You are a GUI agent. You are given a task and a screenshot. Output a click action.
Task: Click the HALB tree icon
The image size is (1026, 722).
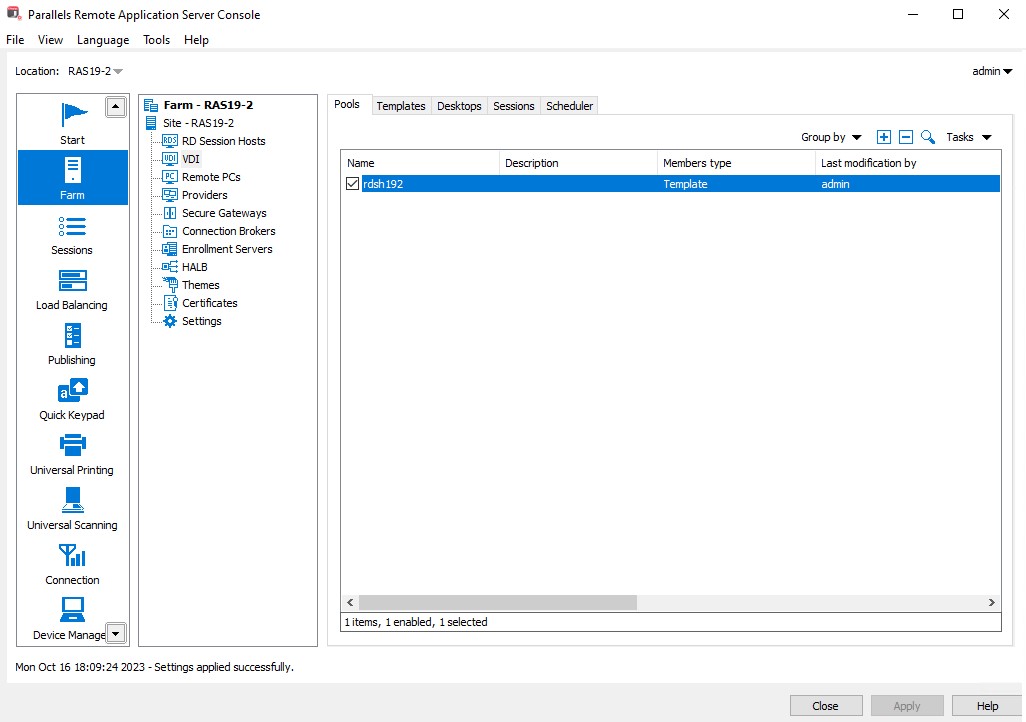(169, 266)
